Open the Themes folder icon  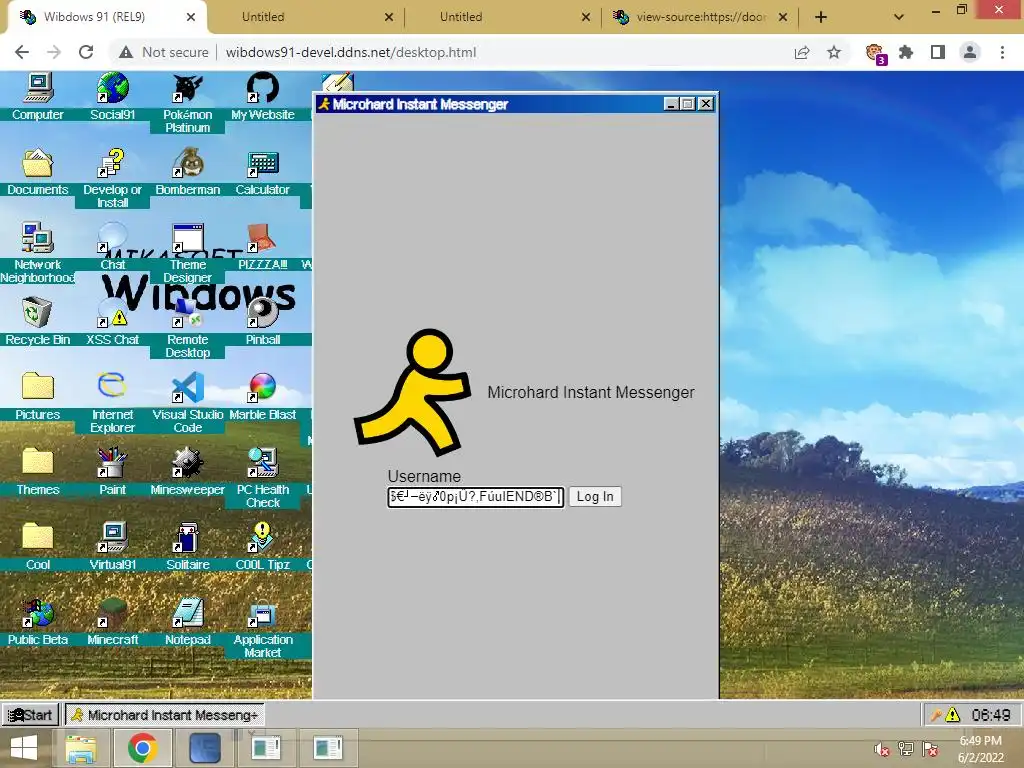coord(38,461)
